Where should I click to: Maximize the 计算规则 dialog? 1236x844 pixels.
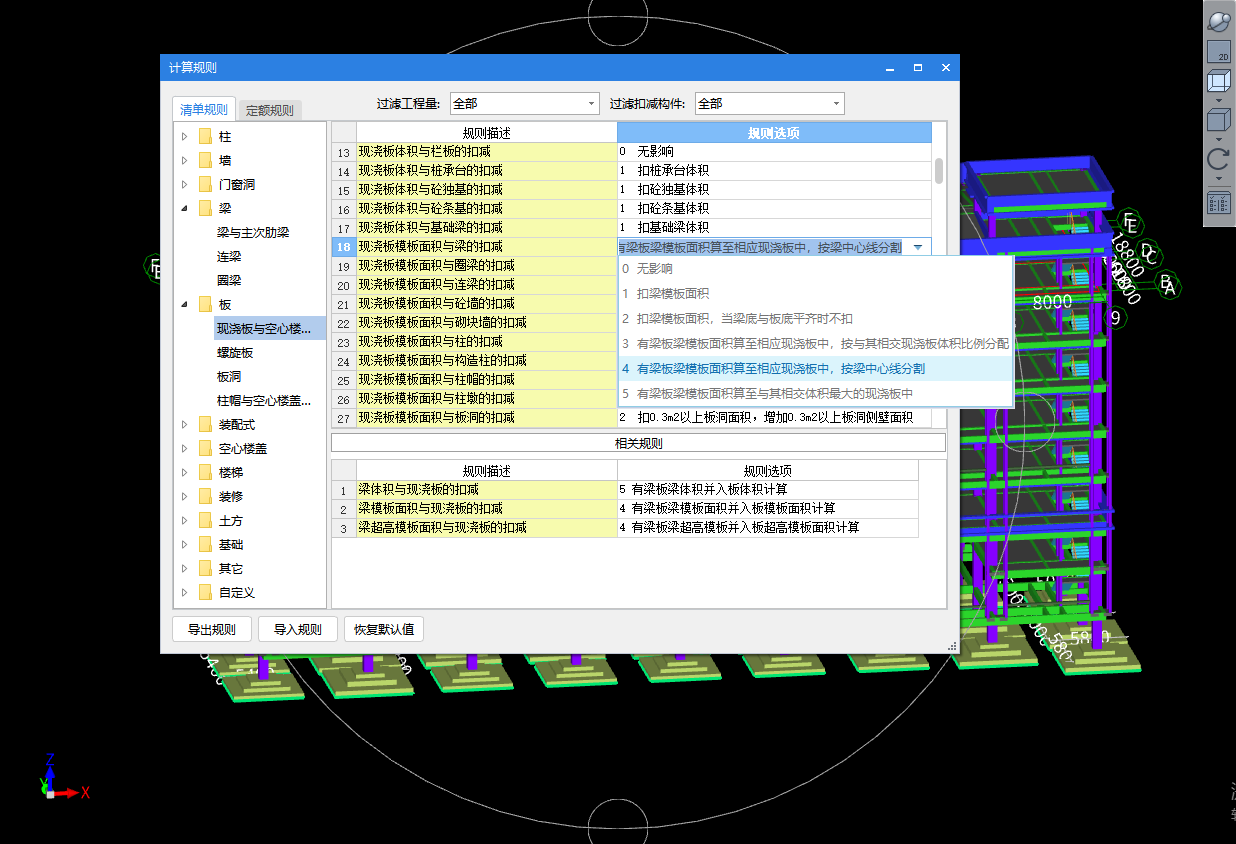(x=917, y=68)
